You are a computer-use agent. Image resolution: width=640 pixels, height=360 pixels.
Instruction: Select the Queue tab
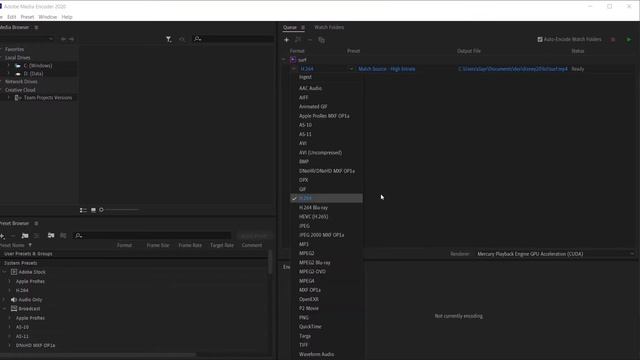(x=290, y=27)
